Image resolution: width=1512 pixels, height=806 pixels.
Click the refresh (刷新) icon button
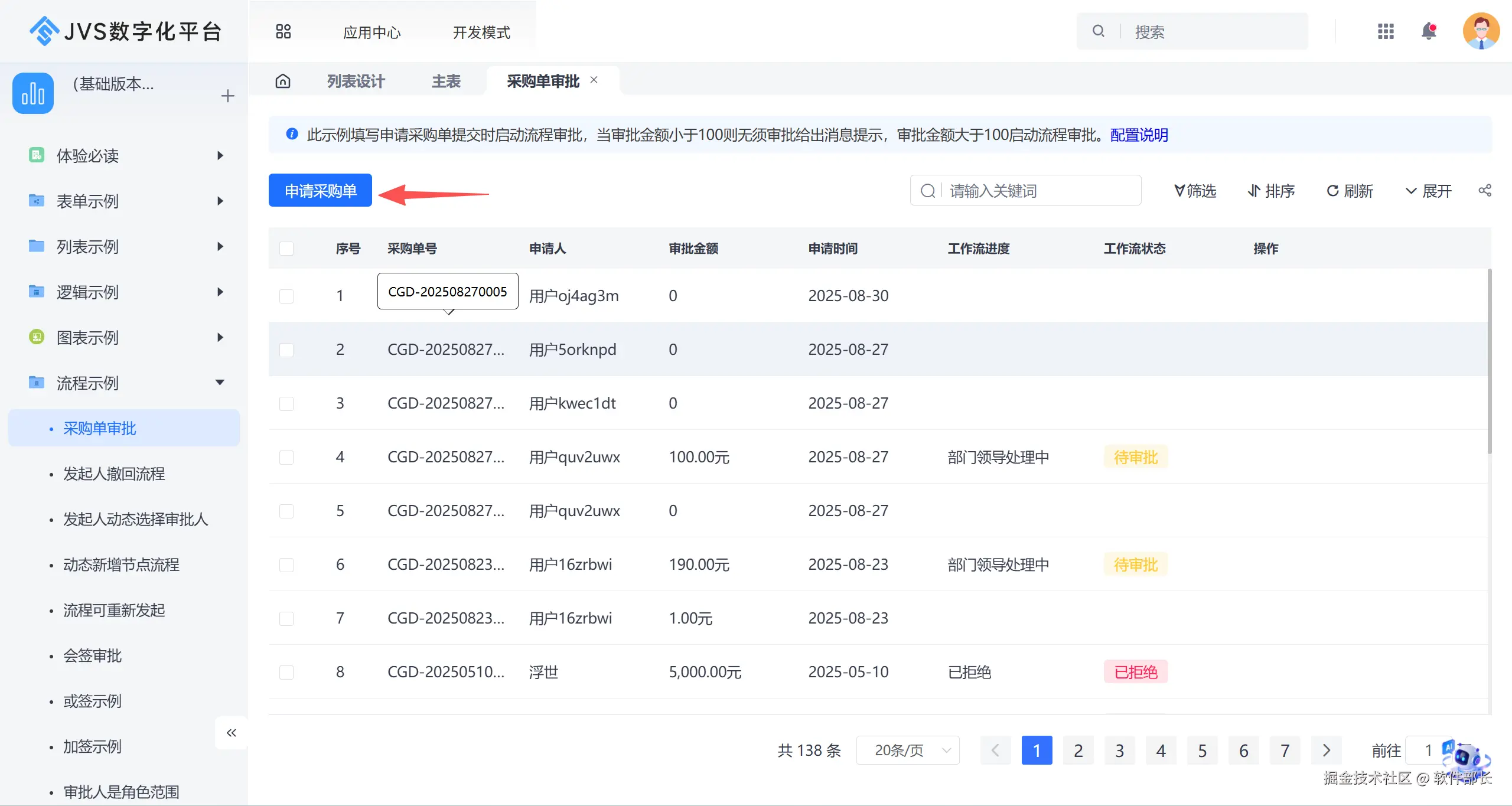(x=1350, y=191)
